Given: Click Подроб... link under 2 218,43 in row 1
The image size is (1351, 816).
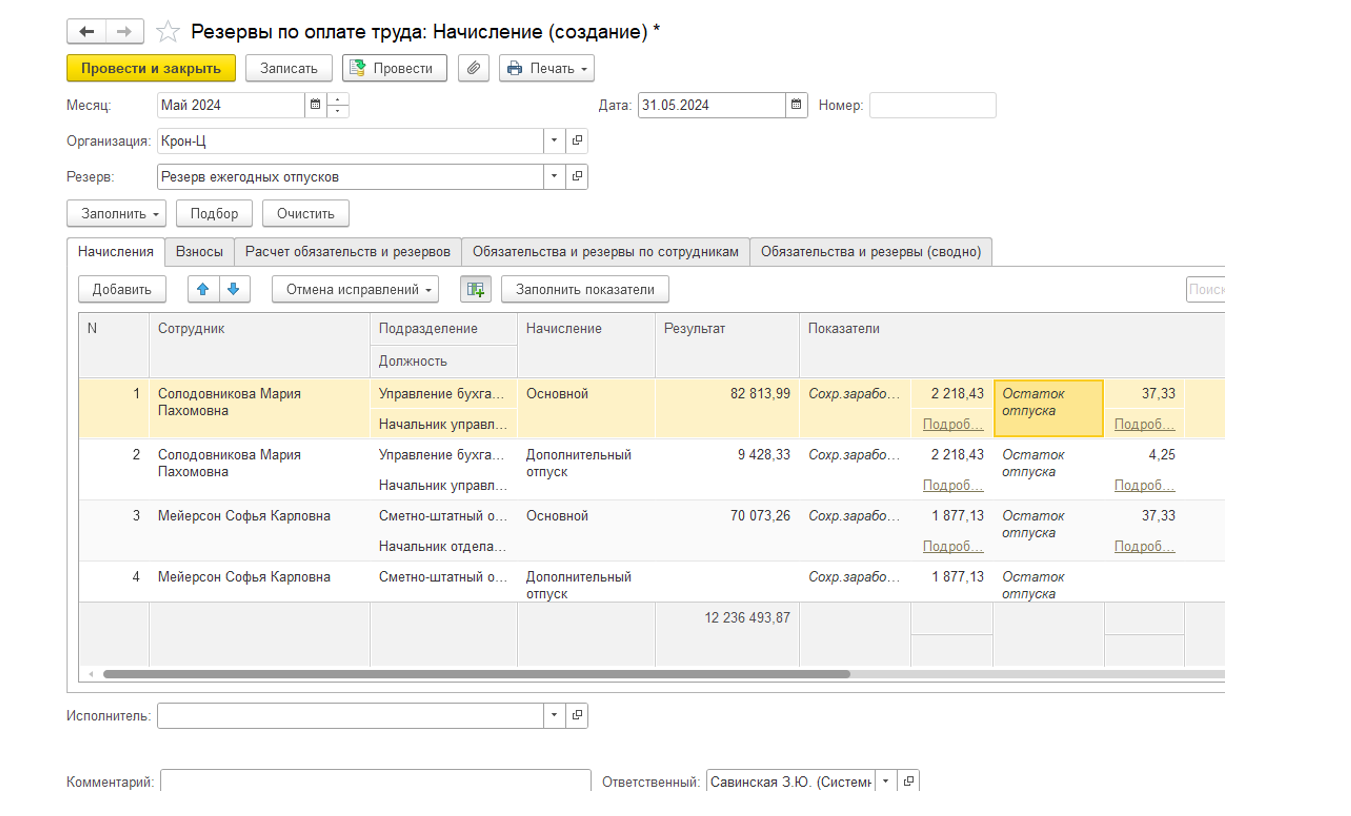Looking at the screenshot, I should tap(953, 424).
